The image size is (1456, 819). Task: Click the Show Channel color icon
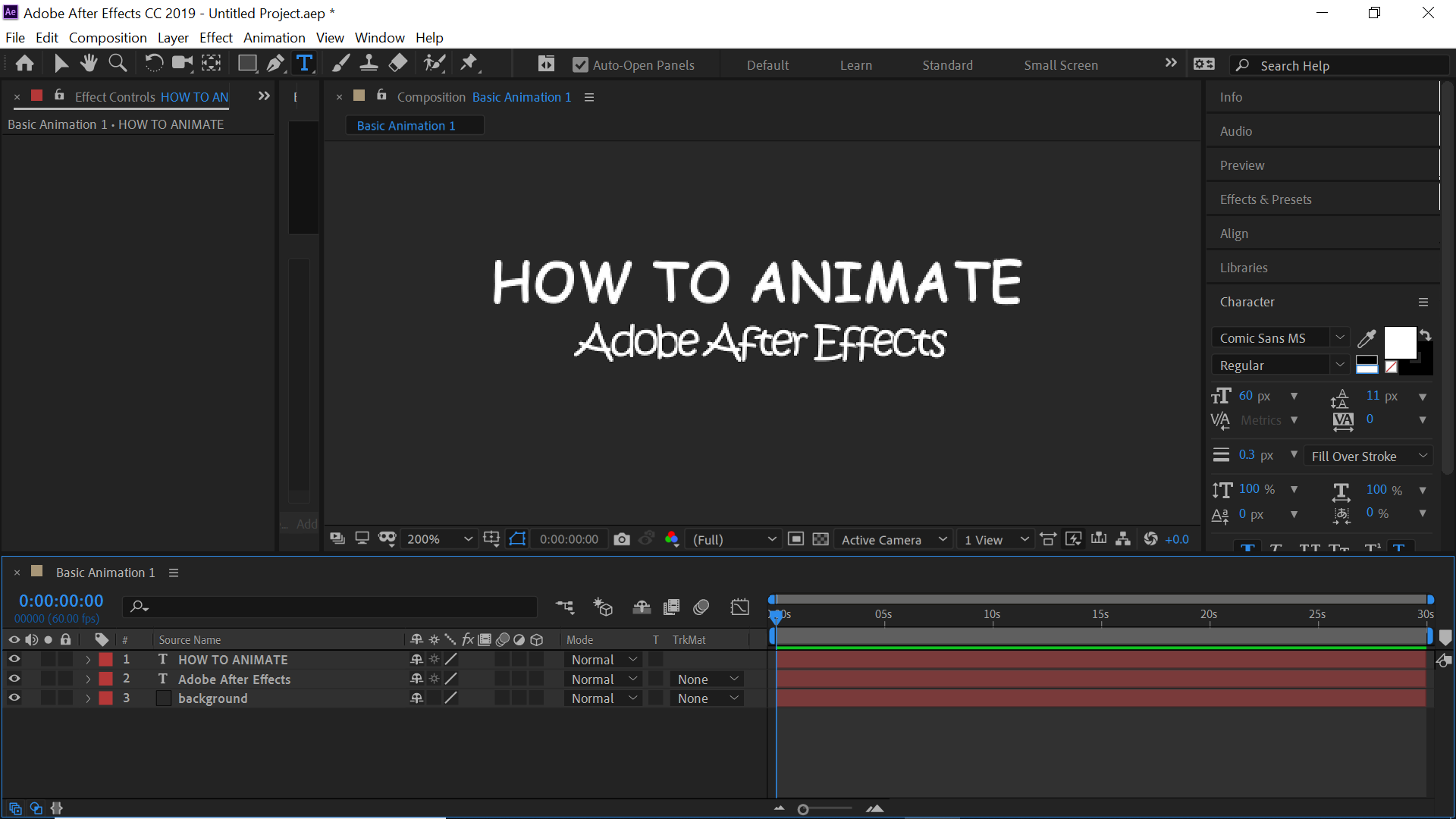click(x=671, y=539)
